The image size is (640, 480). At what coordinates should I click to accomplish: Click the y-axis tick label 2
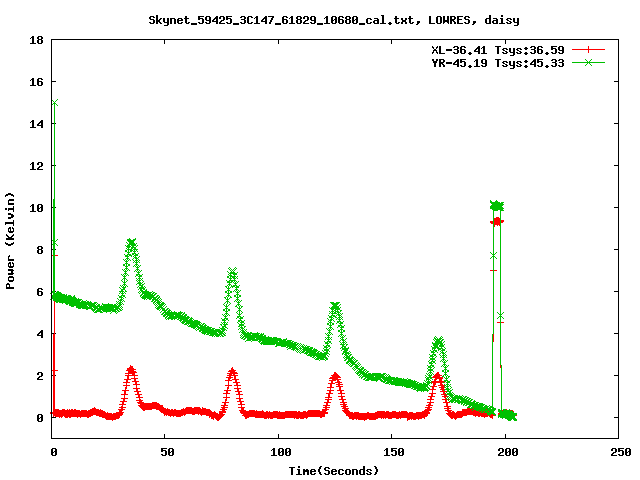(40, 376)
